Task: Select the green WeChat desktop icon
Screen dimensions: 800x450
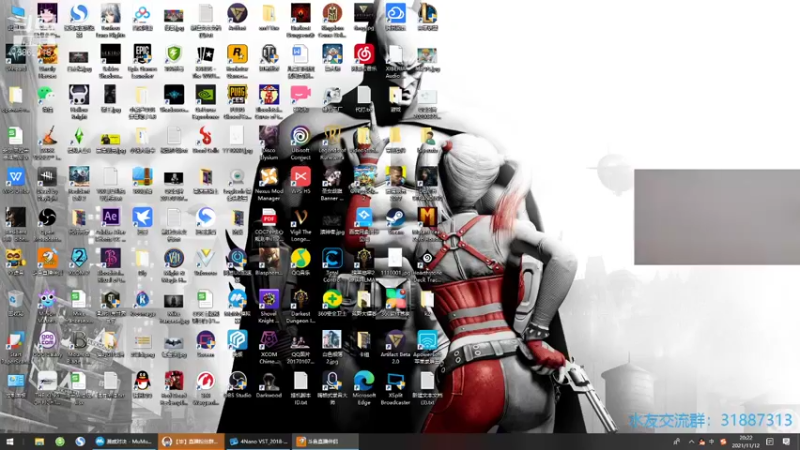Action: (47, 95)
